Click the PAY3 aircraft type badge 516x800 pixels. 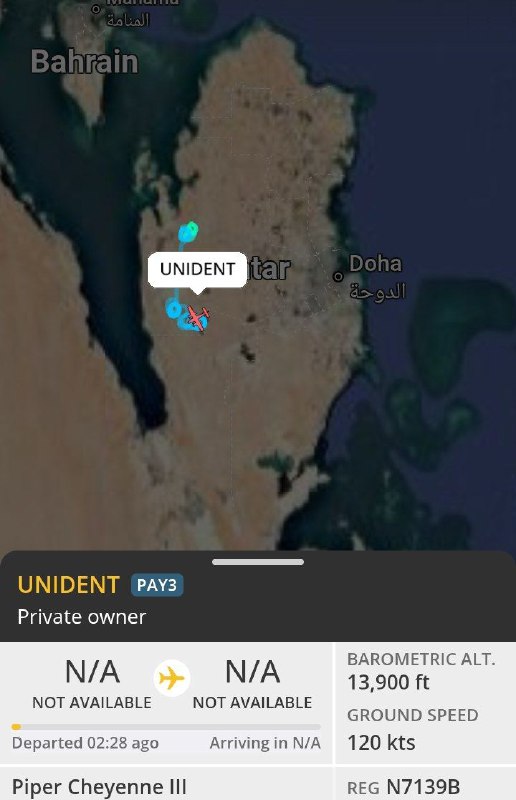tap(157, 585)
